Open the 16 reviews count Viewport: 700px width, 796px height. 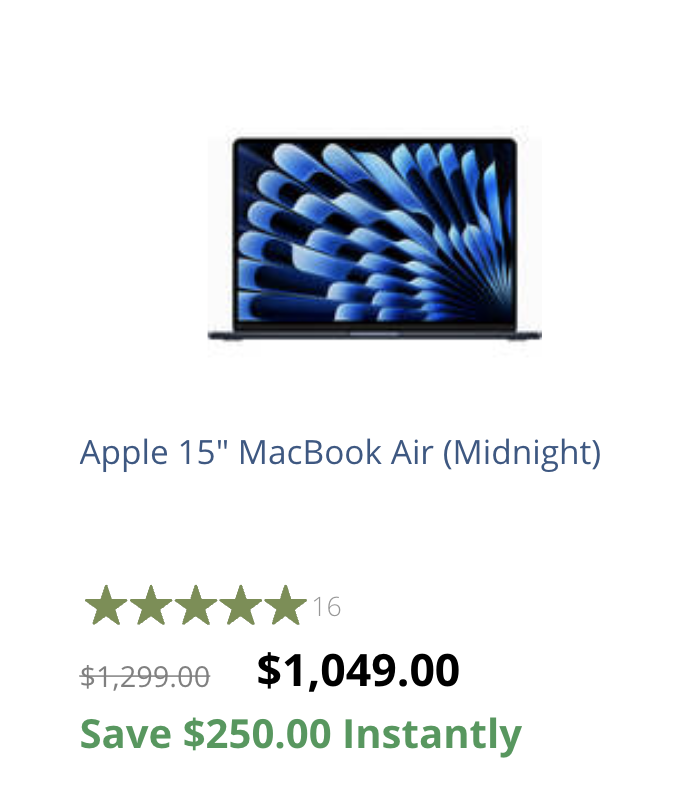(x=326, y=607)
